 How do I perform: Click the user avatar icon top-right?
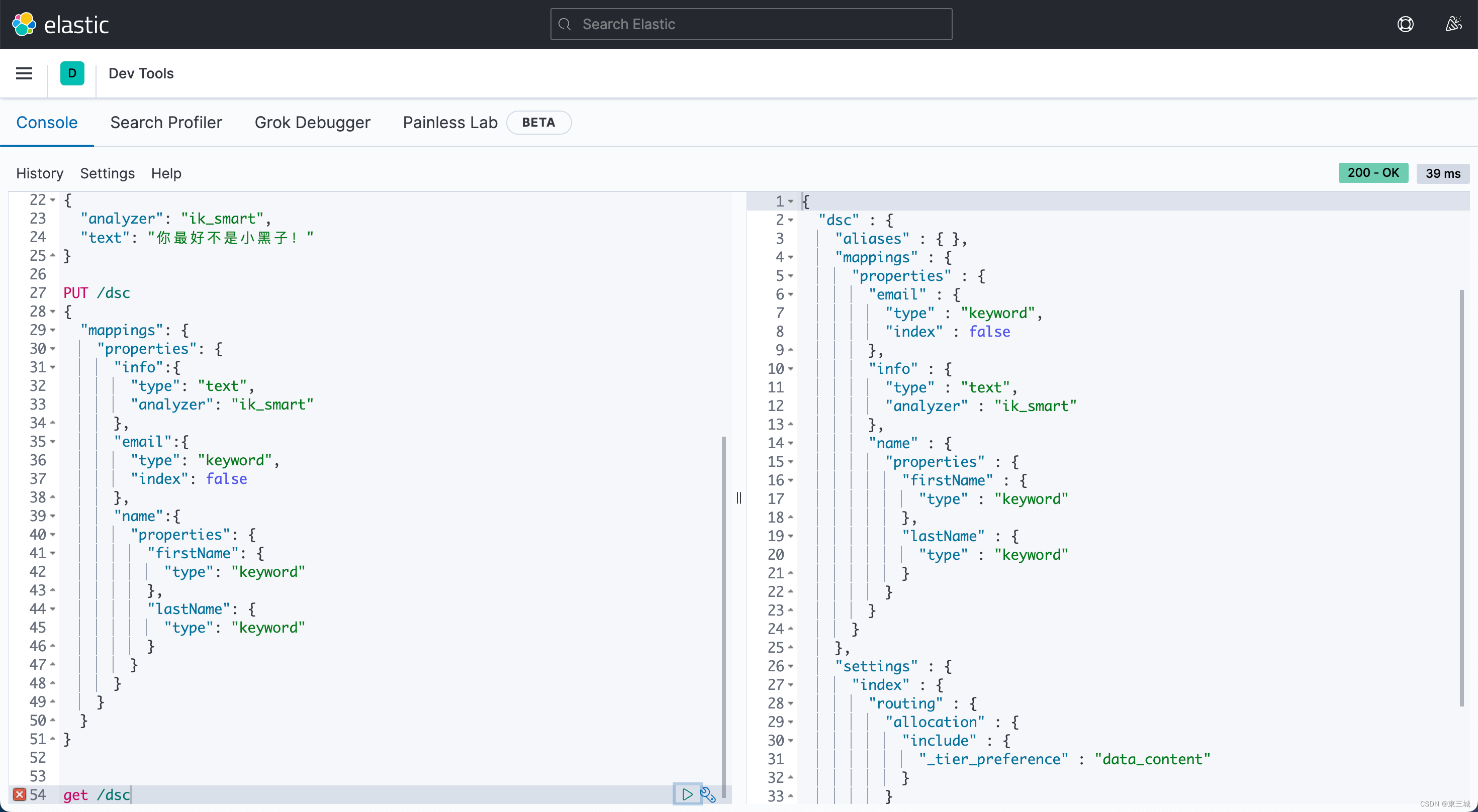(1453, 24)
